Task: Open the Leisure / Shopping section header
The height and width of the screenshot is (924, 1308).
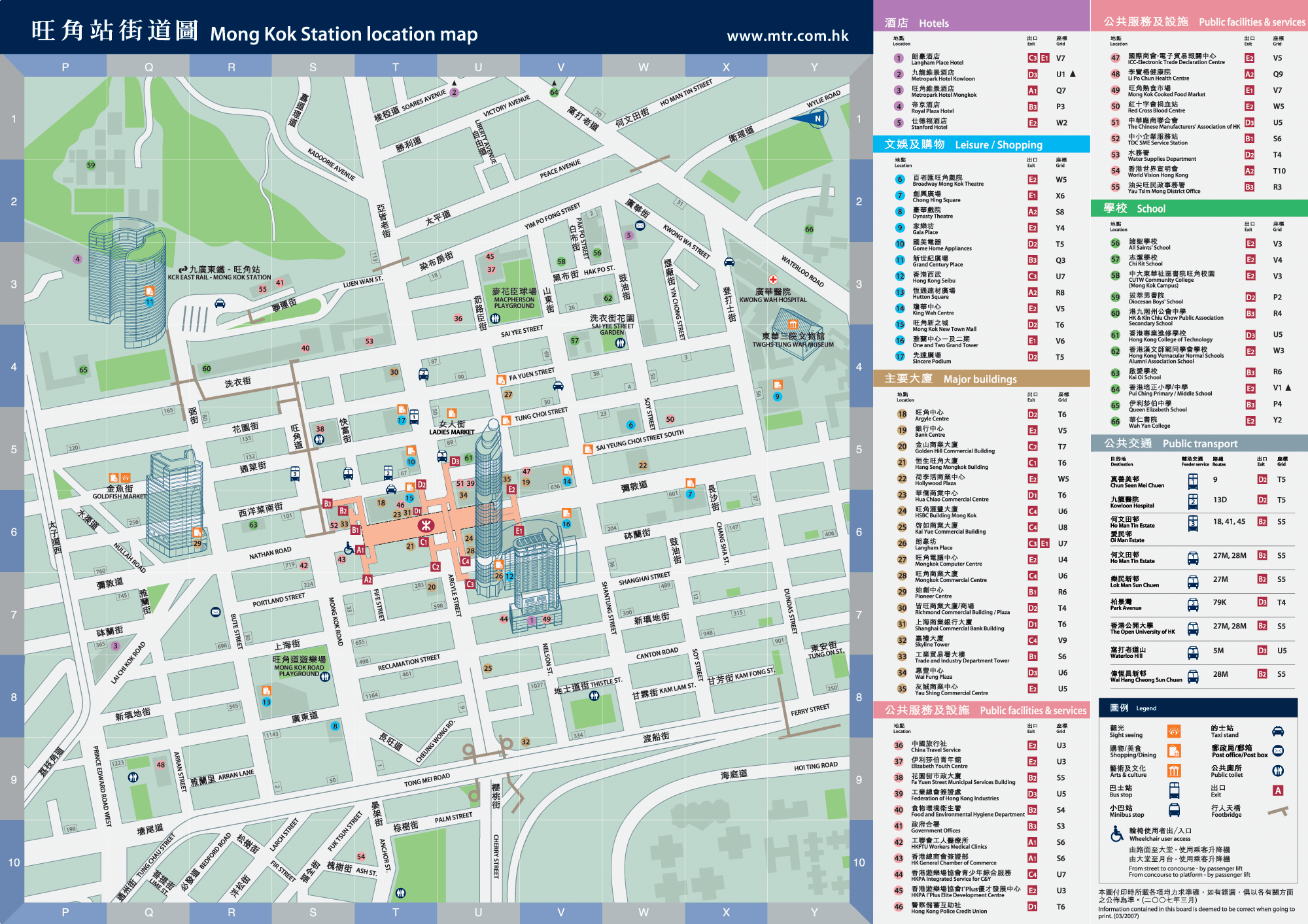Action: 982,145
